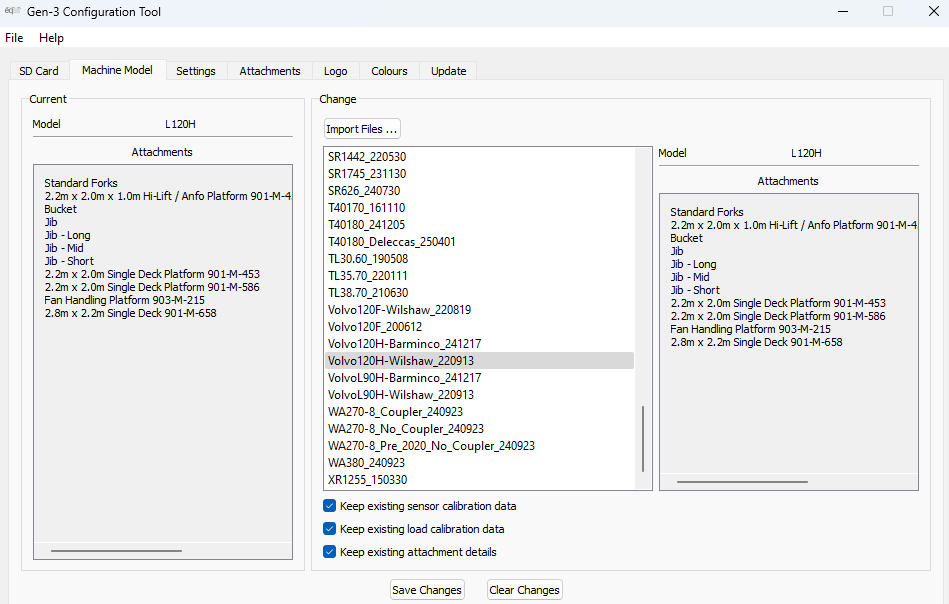Click the Current attachments horizontal scrollbar
The width and height of the screenshot is (949, 604).
click(116, 551)
